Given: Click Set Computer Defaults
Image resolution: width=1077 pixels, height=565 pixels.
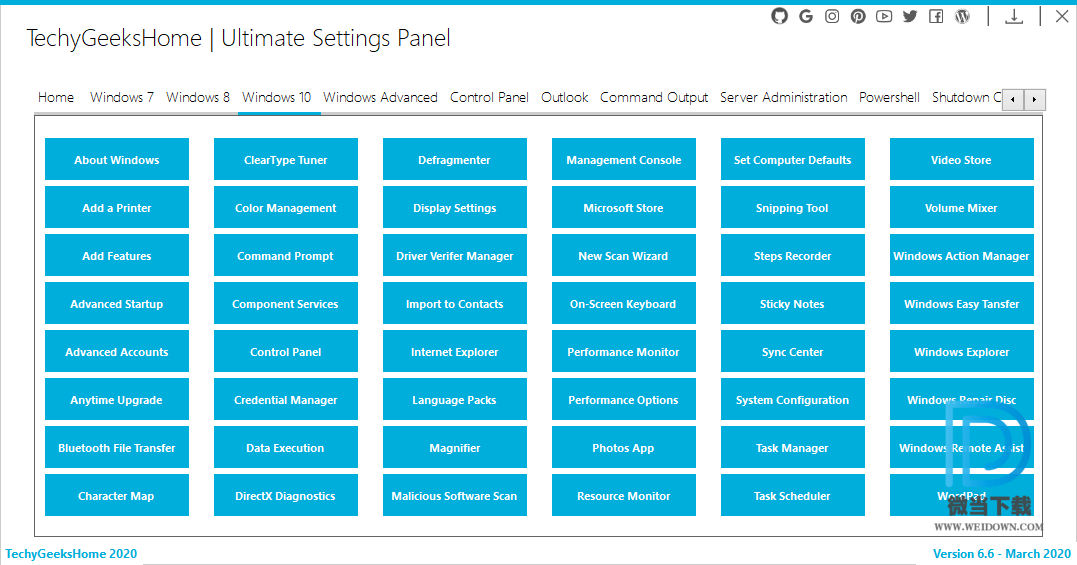Looking at the screenshot, I should (x=793, y=159).
